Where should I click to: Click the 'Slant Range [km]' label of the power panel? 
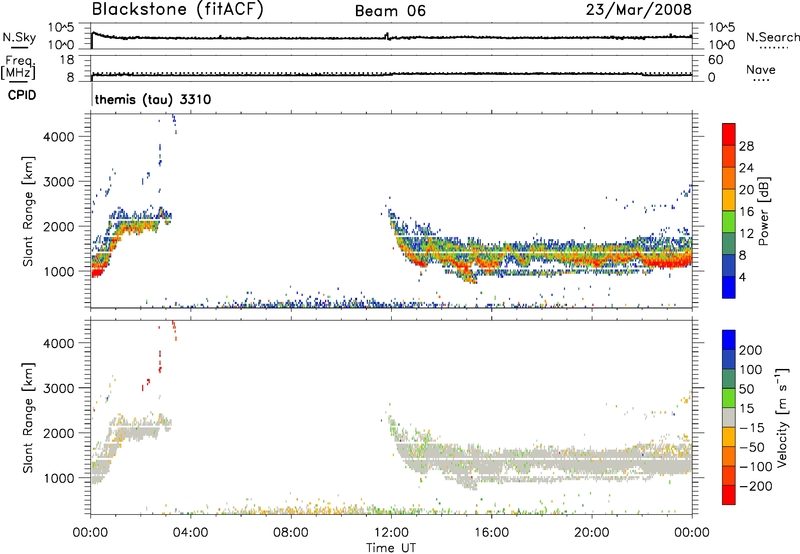[28, 211]
